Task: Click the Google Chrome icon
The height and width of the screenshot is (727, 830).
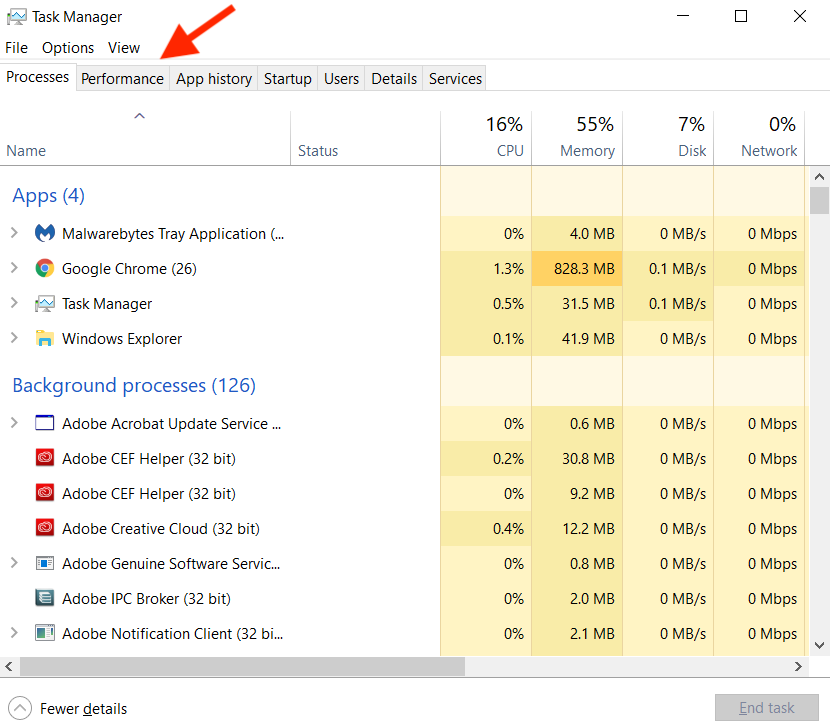Action: pos(44,268)
